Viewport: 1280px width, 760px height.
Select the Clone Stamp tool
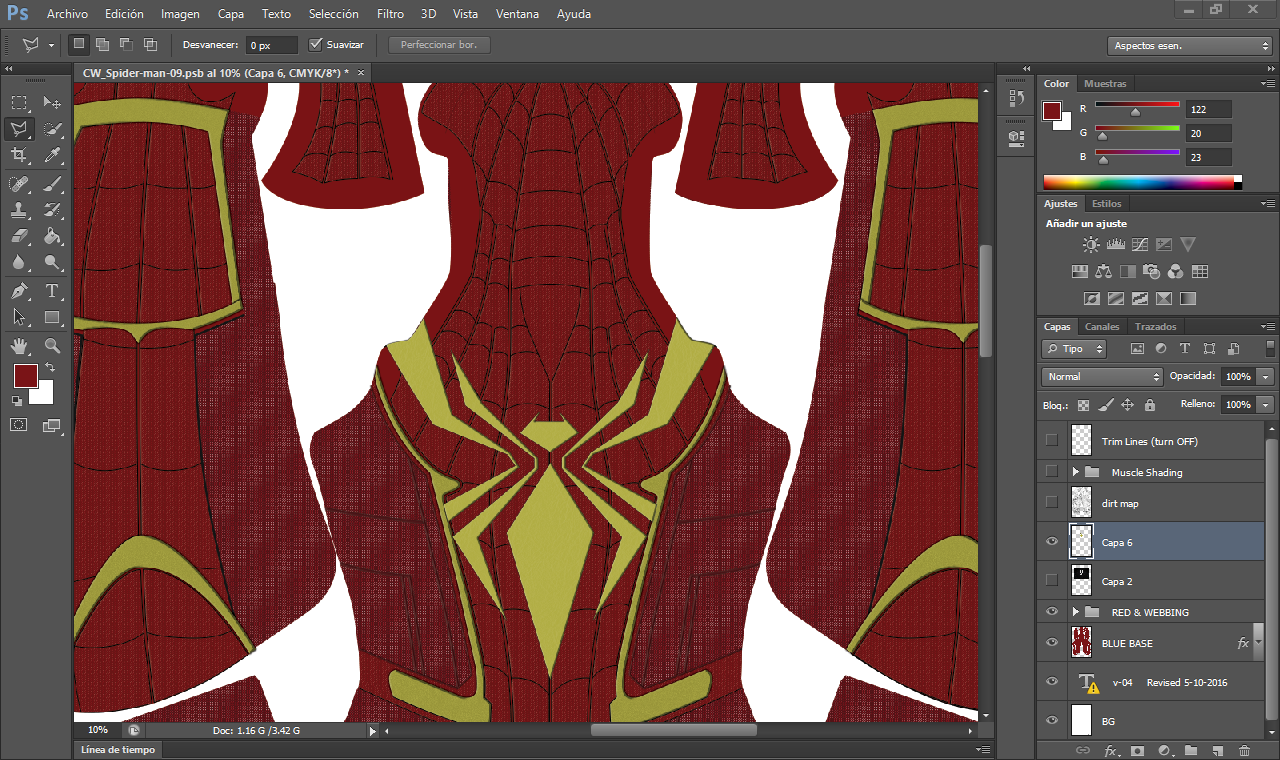[19, 210]
